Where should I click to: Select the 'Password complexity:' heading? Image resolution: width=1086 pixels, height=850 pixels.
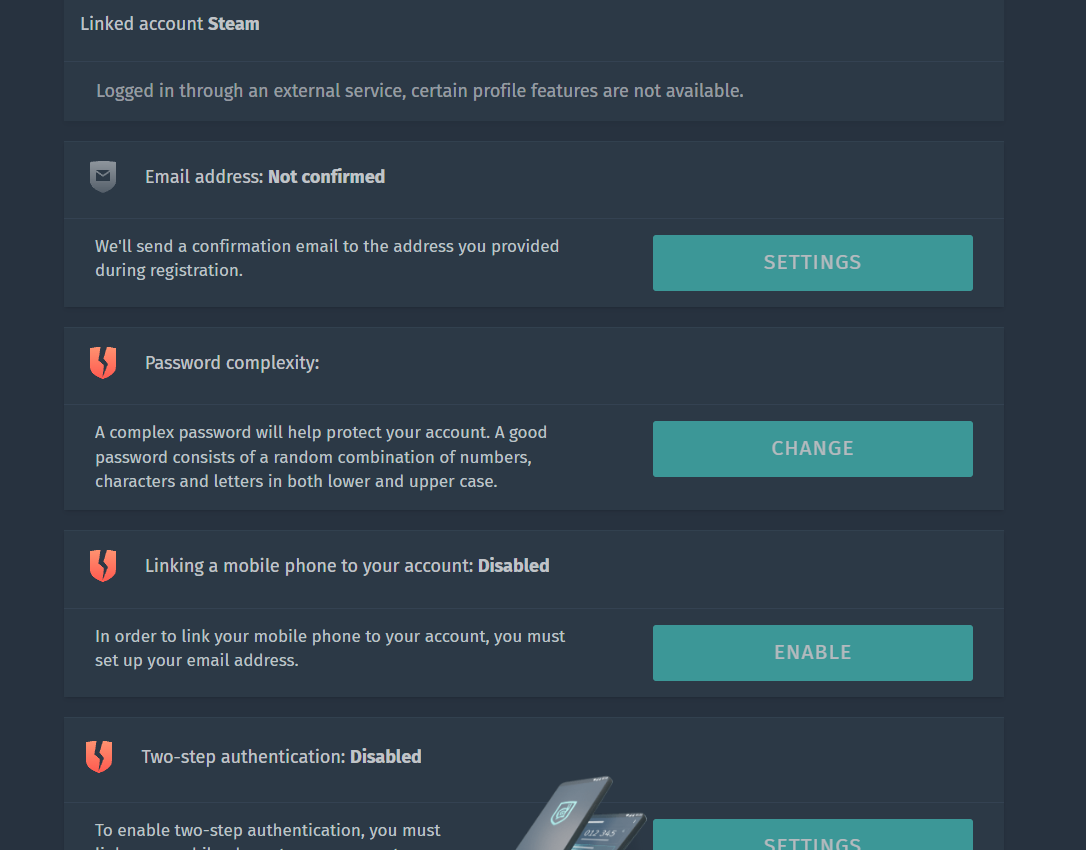click(232, 363)
